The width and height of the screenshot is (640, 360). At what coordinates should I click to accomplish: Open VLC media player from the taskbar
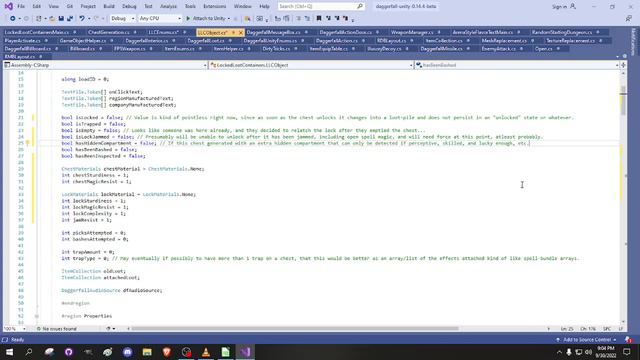tap(206, 352)
